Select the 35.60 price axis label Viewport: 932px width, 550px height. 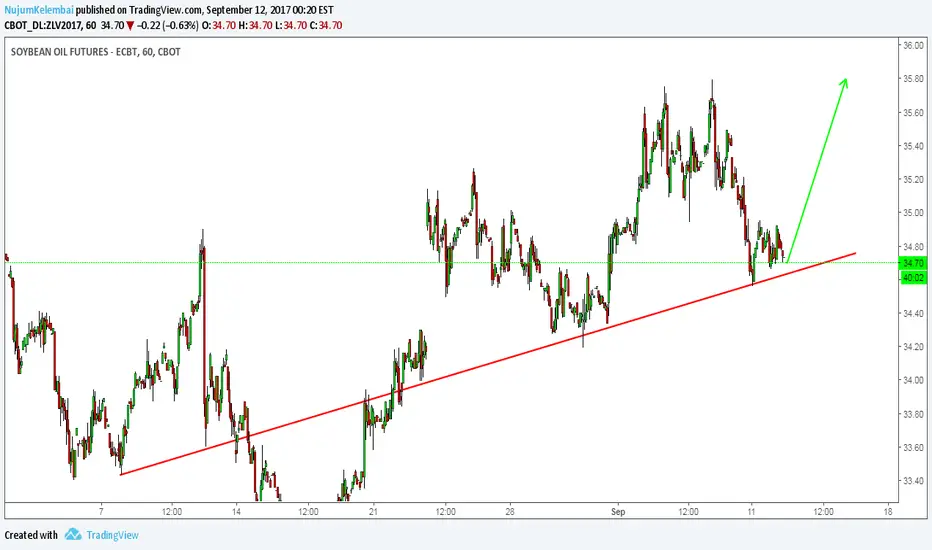[x=913, y=112]
